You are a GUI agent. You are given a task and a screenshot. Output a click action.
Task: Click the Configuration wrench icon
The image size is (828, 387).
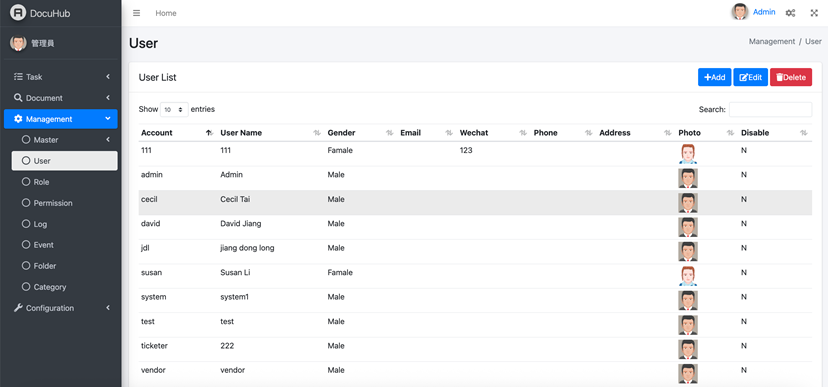(18, 308)
